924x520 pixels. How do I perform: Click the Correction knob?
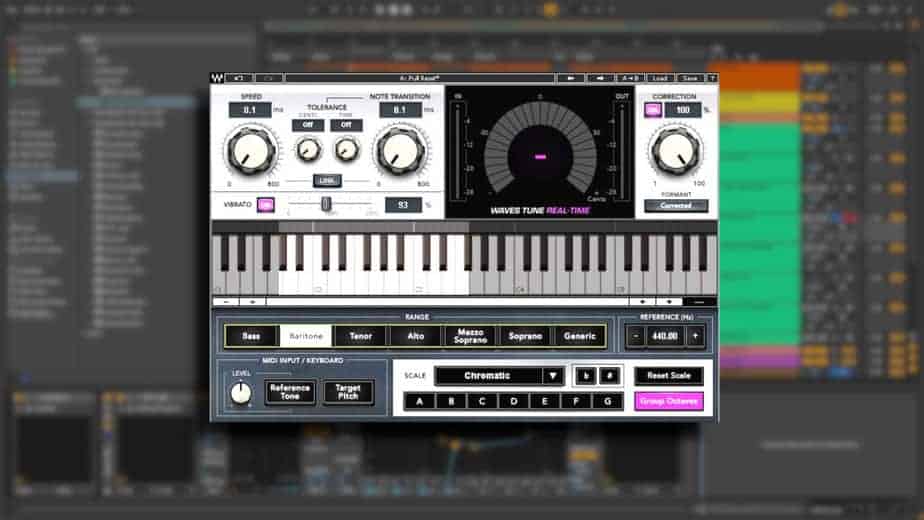tap(676, 150)
